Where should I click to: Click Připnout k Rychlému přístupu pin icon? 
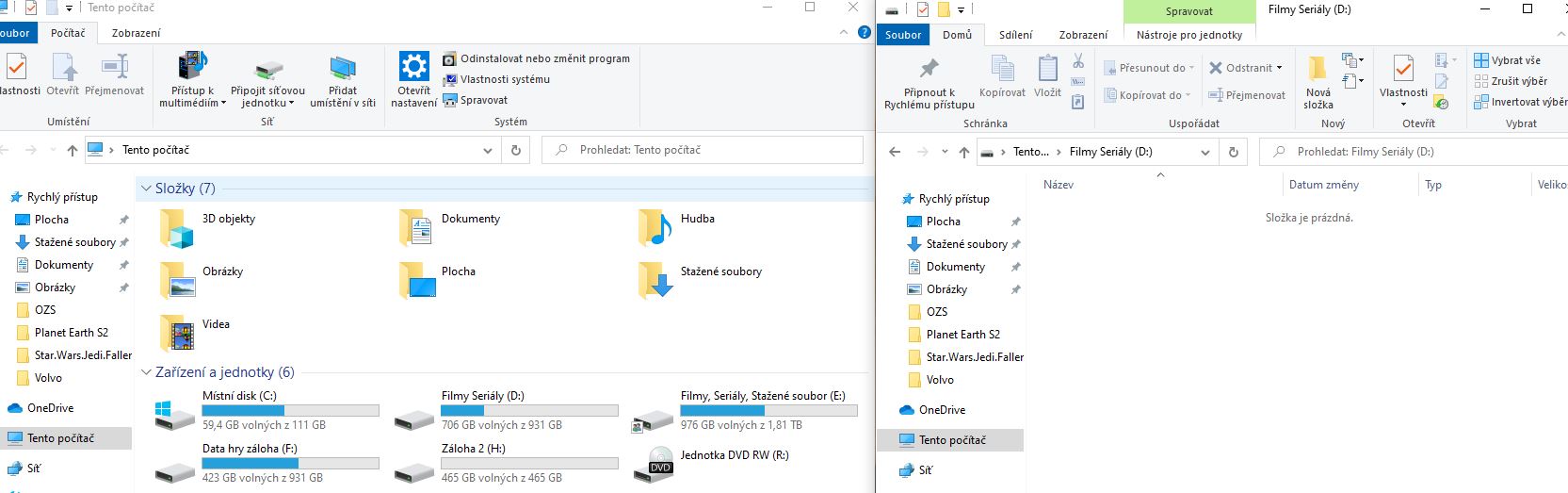point(929,69)
